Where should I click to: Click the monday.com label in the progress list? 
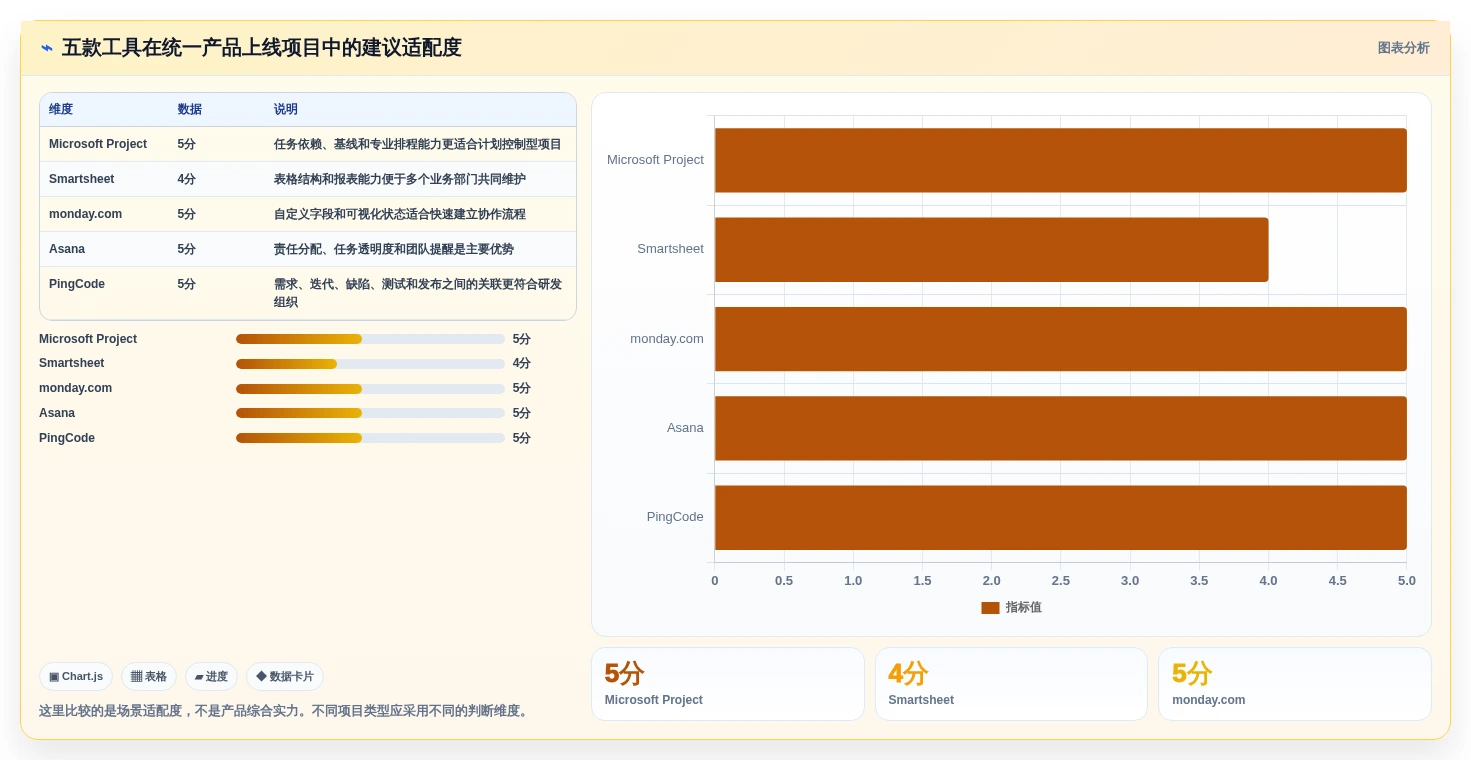click(76, 388)
